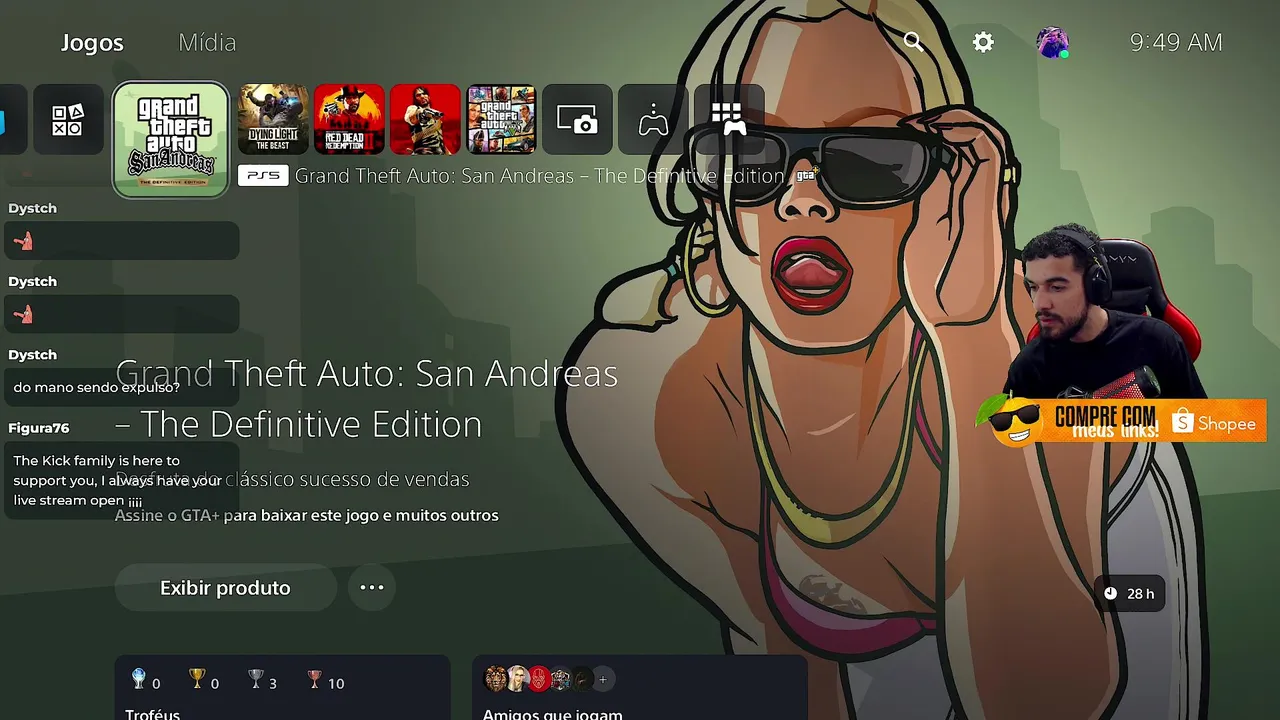This screenshot has height=720, width=1280.
Task: Open the user profile avatar
Action: (x=1052, y=42)
